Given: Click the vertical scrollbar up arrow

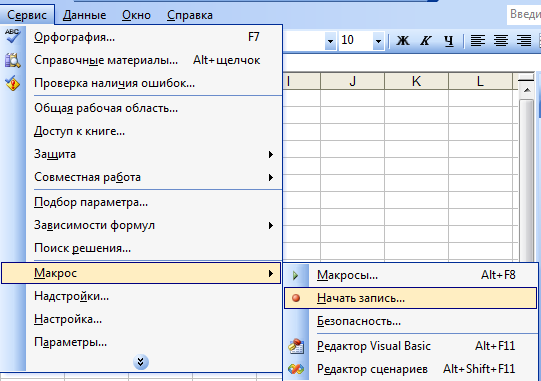Looking at the screenshot, I should [x=527, y=90].
